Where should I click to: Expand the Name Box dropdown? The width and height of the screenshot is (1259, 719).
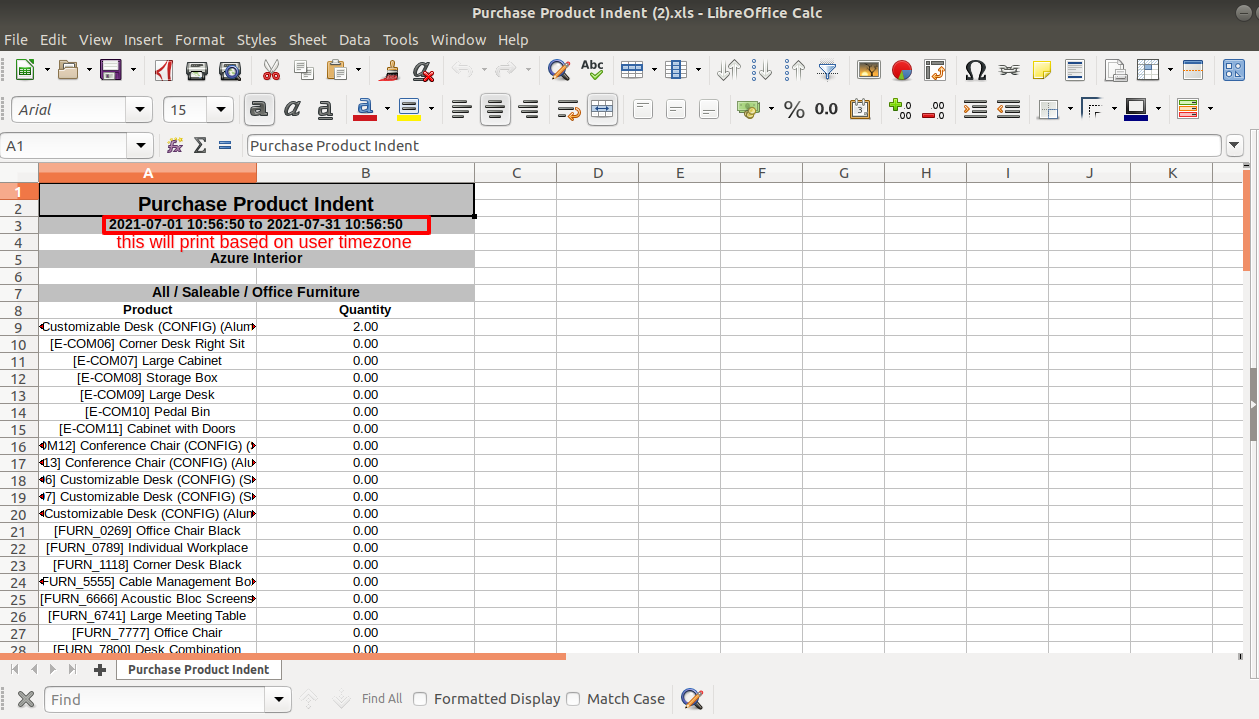click(141, 145)
